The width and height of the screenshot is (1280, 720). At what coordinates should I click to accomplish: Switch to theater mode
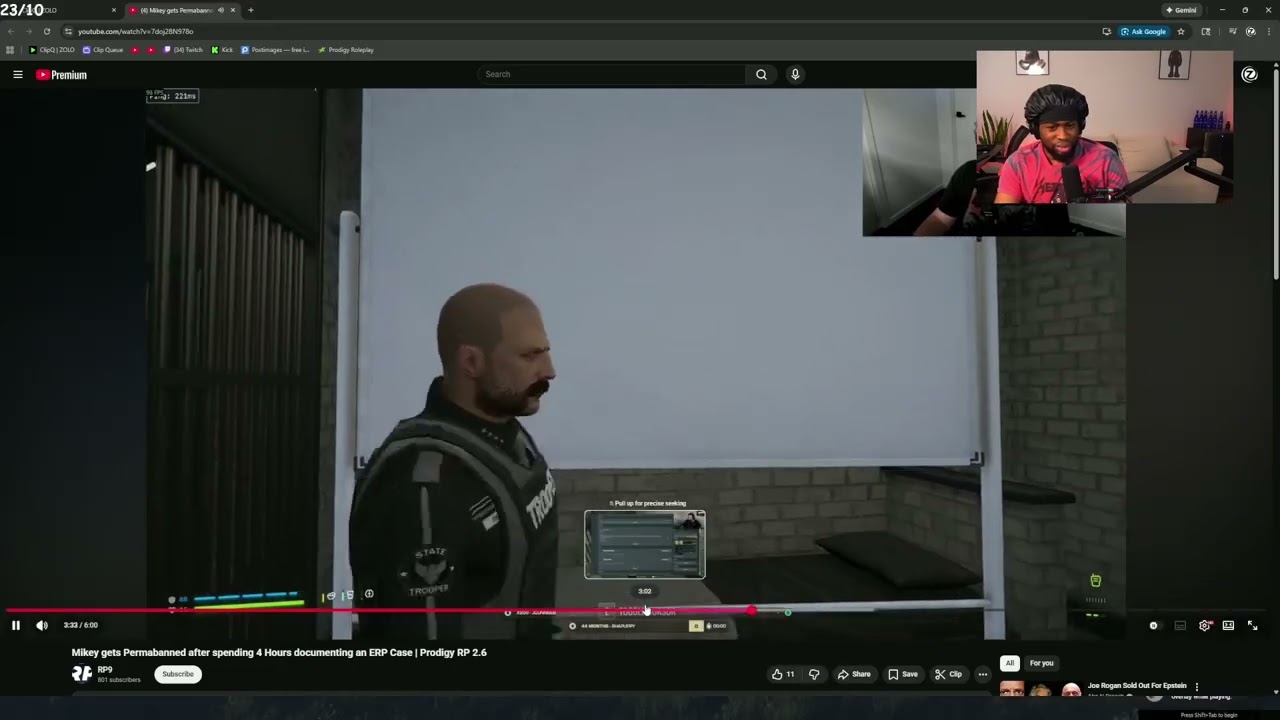click(1228, 625)
